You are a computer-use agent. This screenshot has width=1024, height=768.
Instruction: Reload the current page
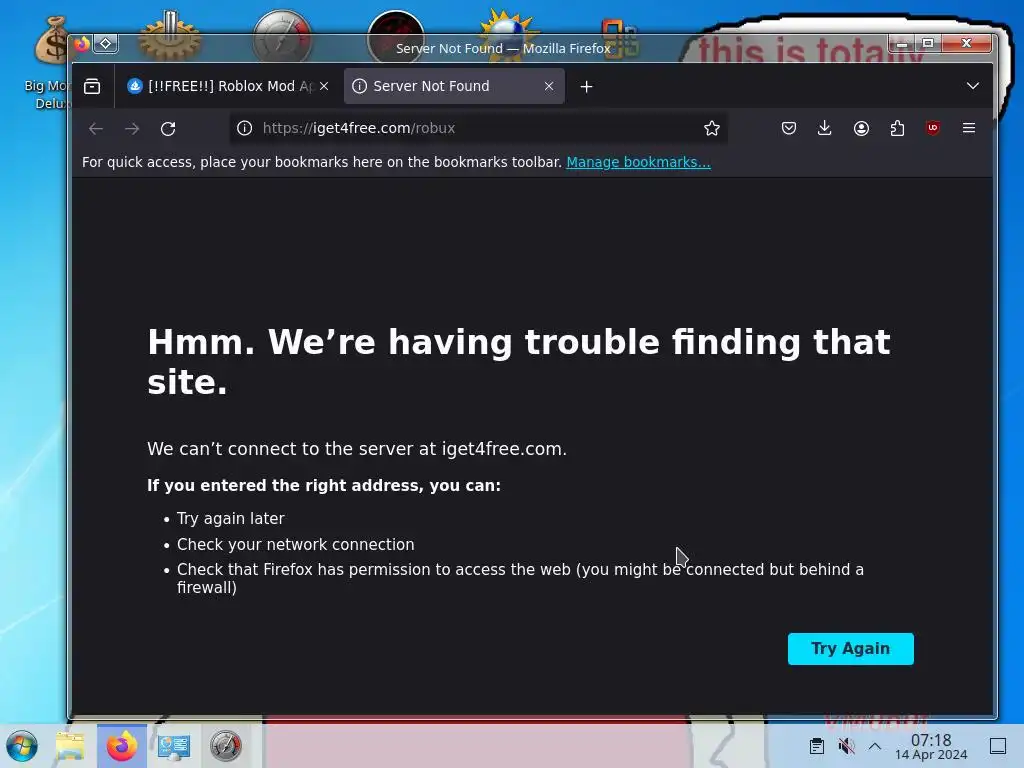(168, 129)
